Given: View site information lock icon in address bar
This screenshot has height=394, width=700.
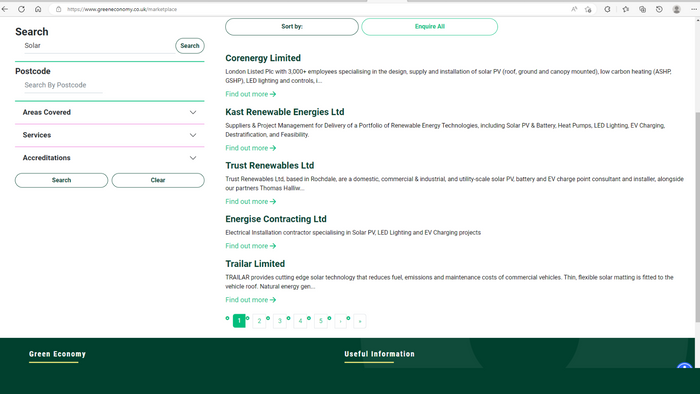Looking at the screenshot, I should [x=58, y=9].
